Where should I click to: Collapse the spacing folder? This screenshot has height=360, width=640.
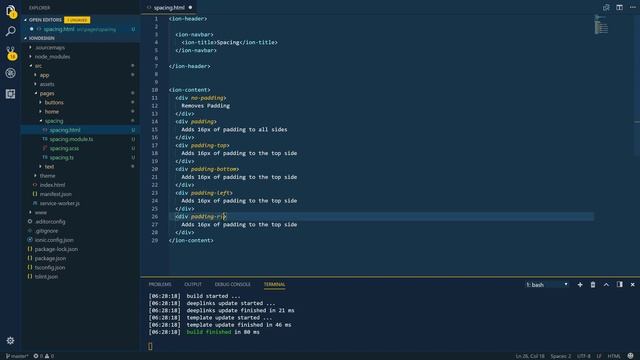[40, 121]
